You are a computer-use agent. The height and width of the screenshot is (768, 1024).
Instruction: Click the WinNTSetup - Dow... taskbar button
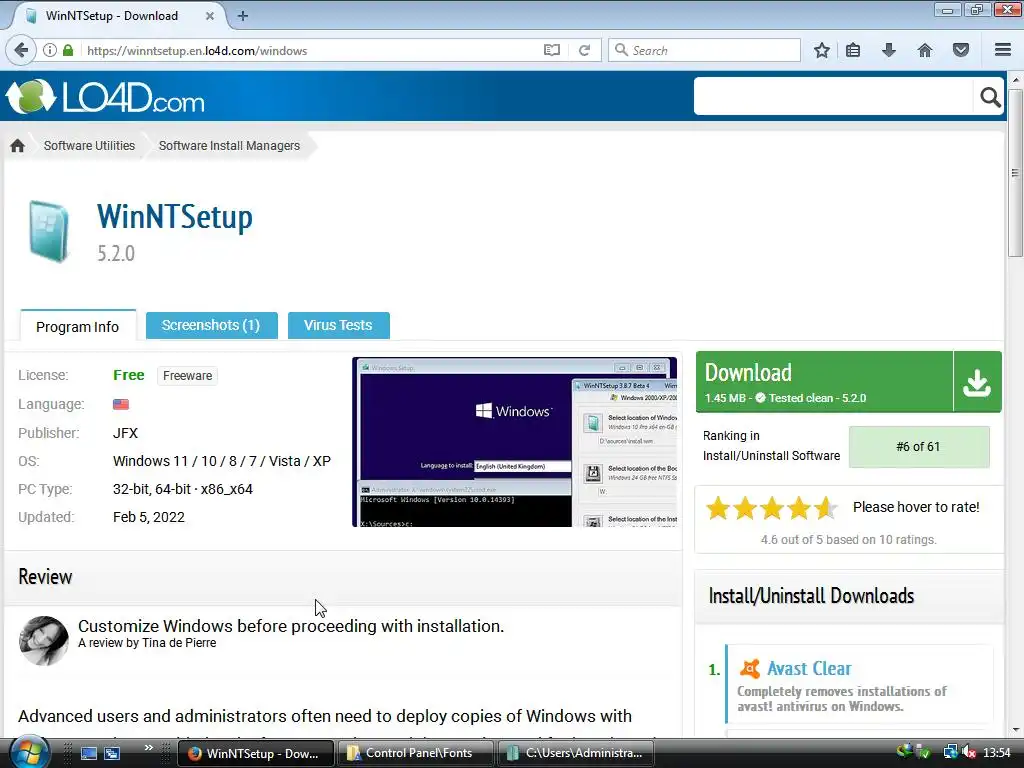(x=255, y=753)
